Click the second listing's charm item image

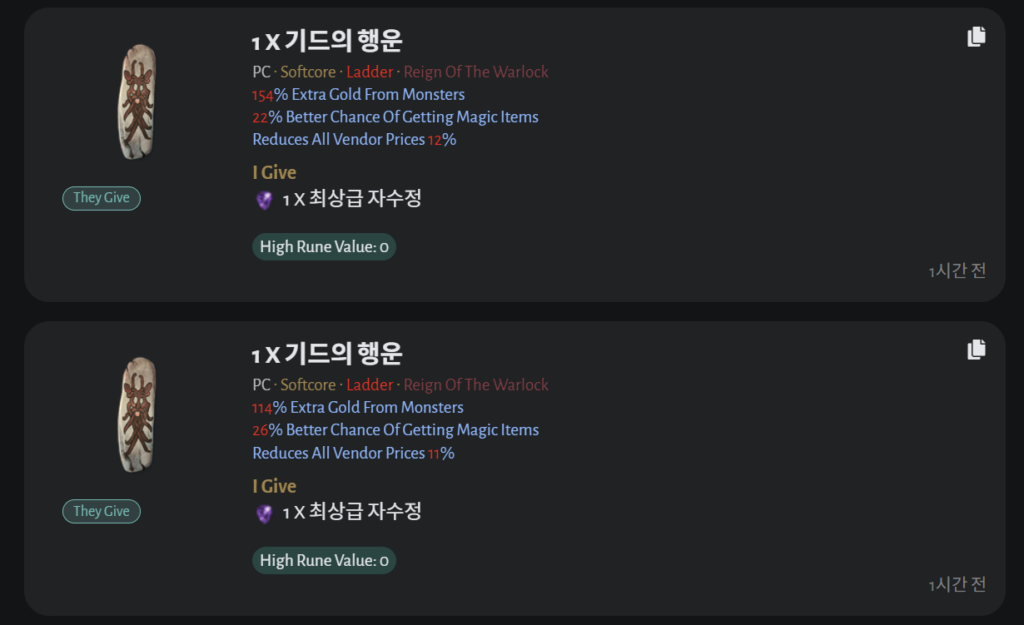137,415
